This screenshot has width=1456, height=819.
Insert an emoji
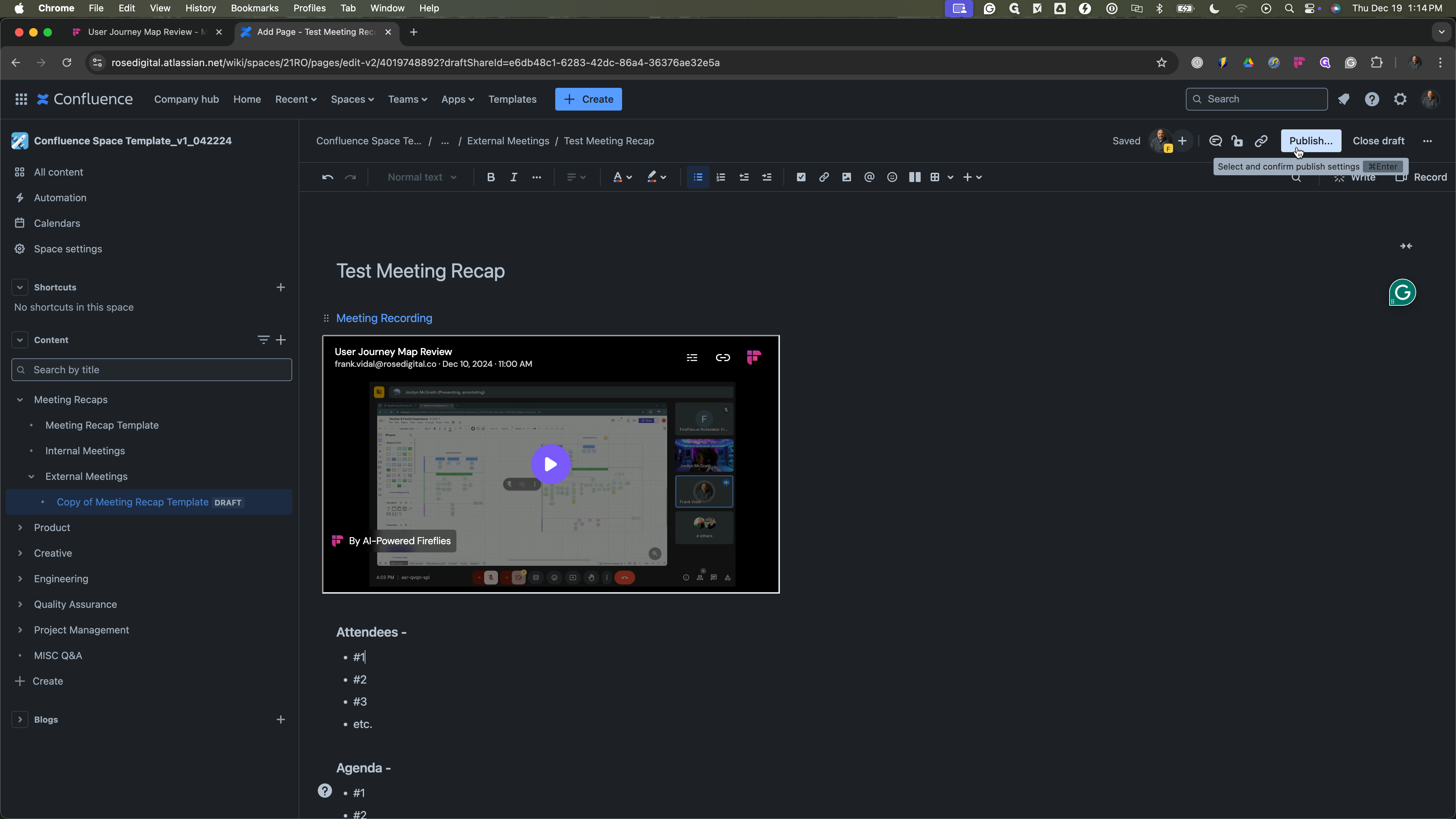(x=892, y=177)
